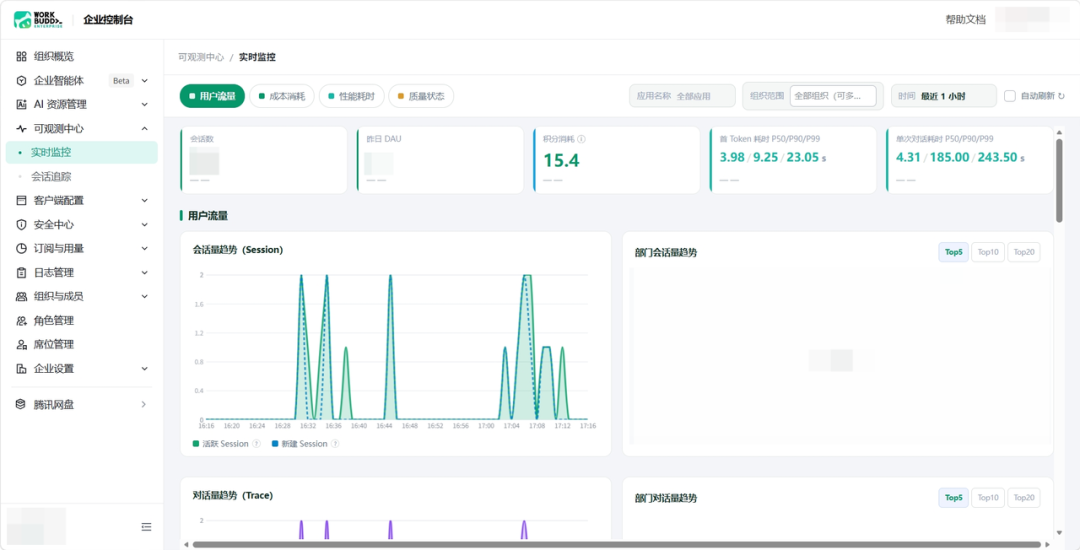The image size is (1080, 550).
Task: Click the 可观测中心 breadcrumb link
Action: pos(201,58)
